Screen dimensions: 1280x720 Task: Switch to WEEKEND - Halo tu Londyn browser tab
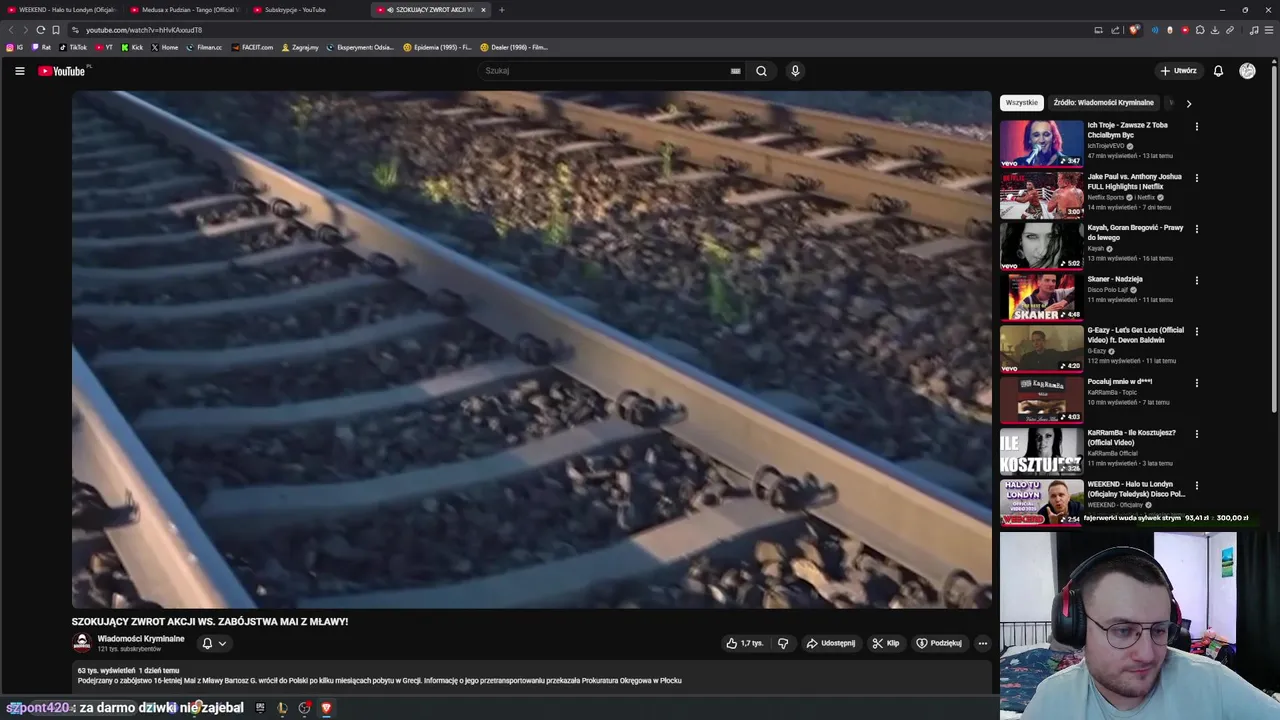click(62, 10)
